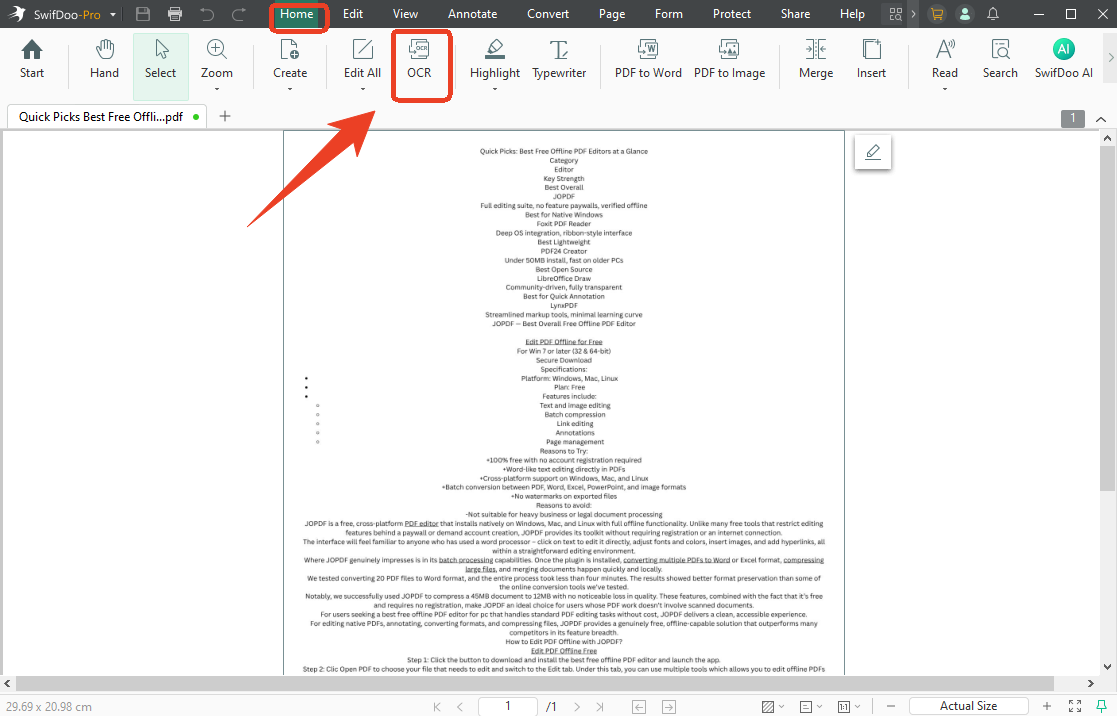Start the Read aloud tool
Screen dimensions: 1117x716
coord(945,60)
